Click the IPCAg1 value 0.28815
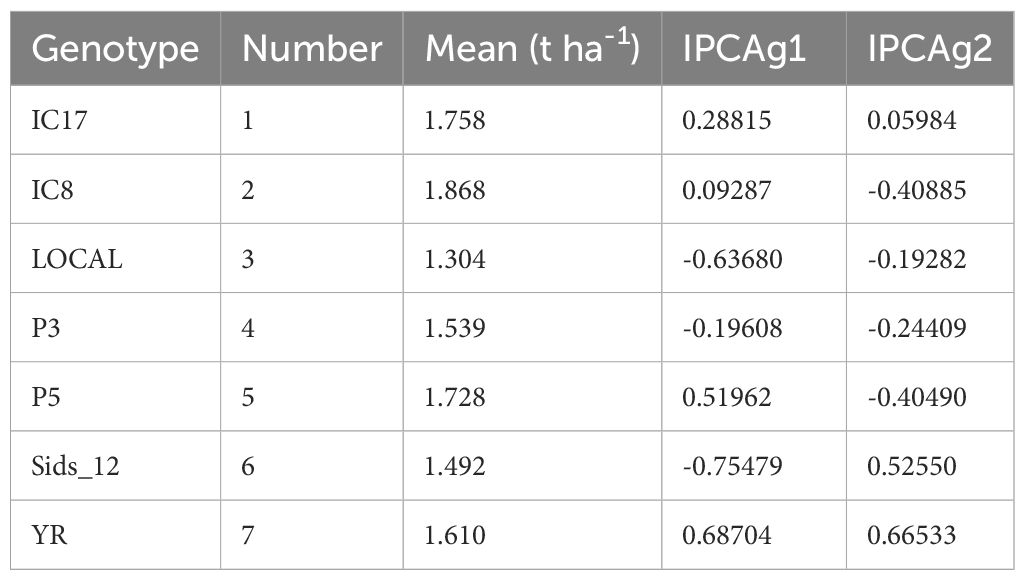This screenshot has width=1025, height=580. 726,122
